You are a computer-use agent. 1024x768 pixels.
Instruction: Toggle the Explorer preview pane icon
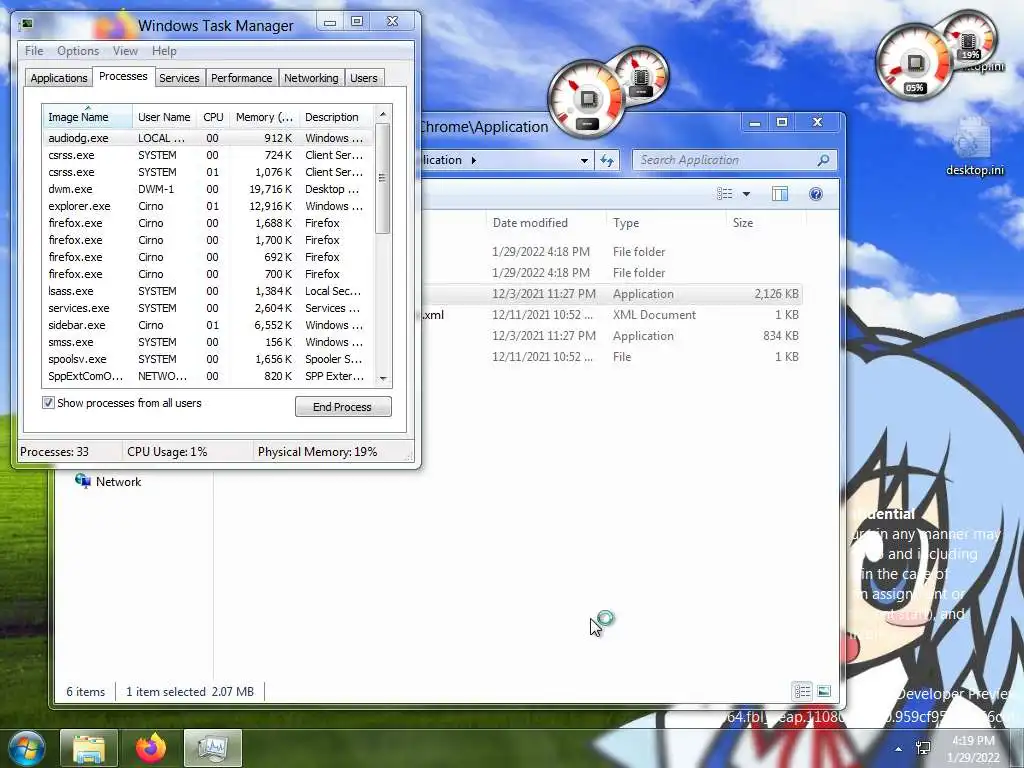point(780,194)
